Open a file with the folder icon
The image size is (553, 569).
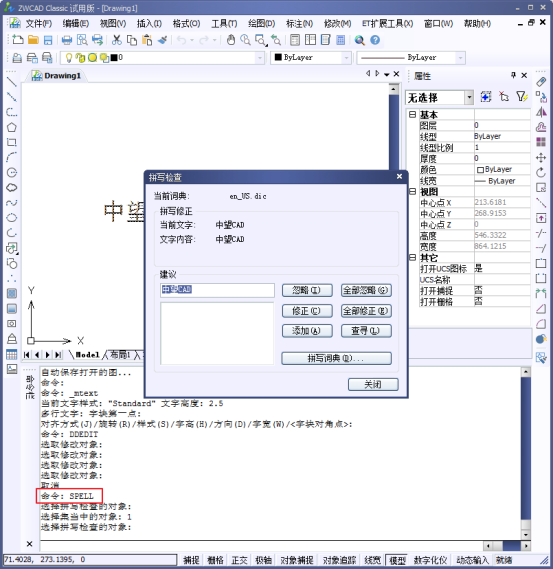click(33, 40)
